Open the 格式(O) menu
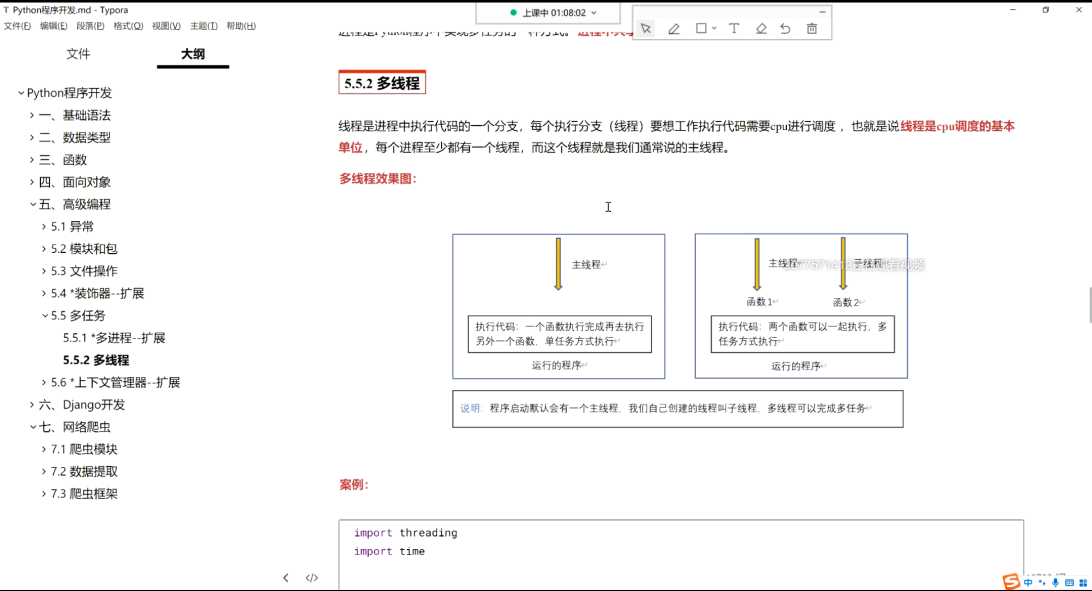 [x=128, y=26]
